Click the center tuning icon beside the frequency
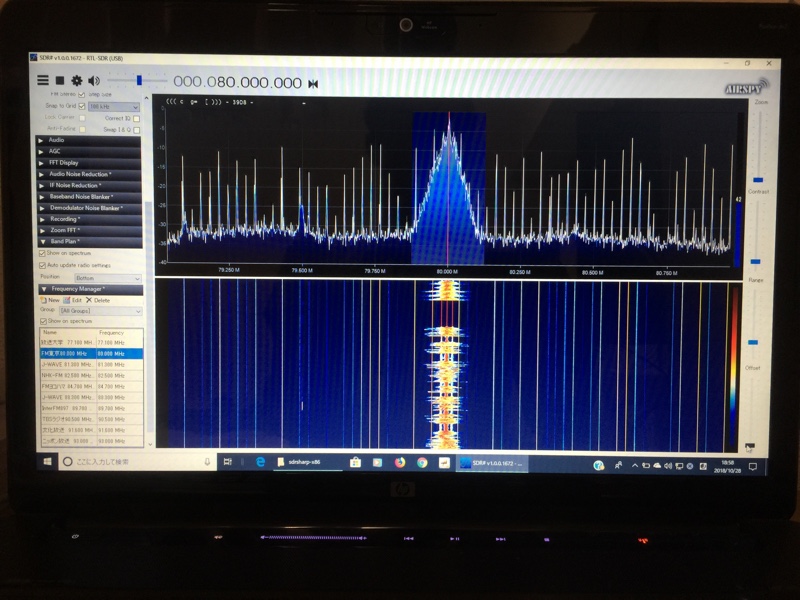The image size is (800, 600). tap(313, 84)
